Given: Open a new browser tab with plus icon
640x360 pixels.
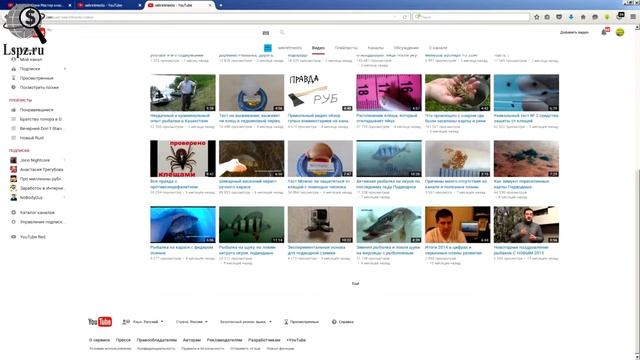Looking at the screenshot, I should 221,5.
